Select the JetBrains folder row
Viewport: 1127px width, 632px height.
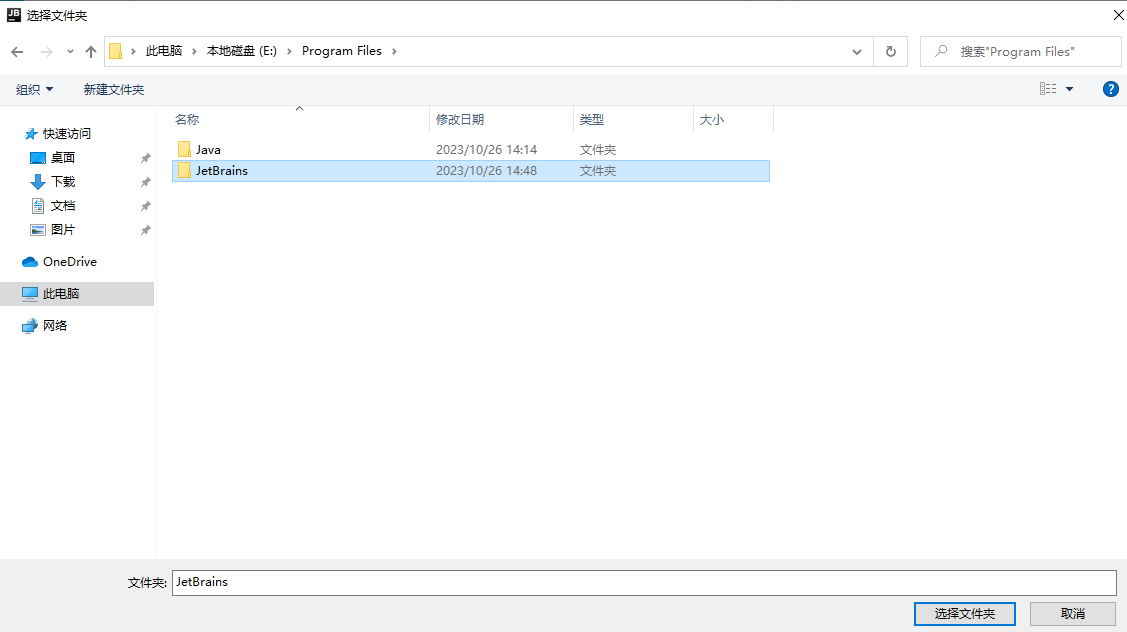[222, 171]
